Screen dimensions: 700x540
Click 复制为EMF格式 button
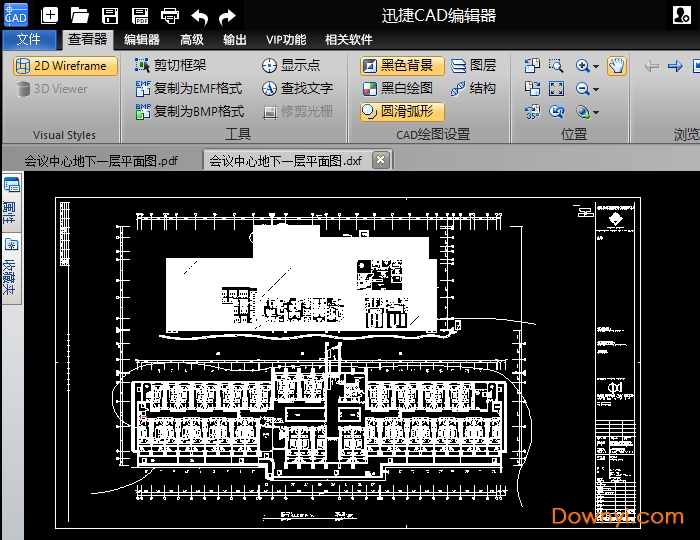(189, 88)
